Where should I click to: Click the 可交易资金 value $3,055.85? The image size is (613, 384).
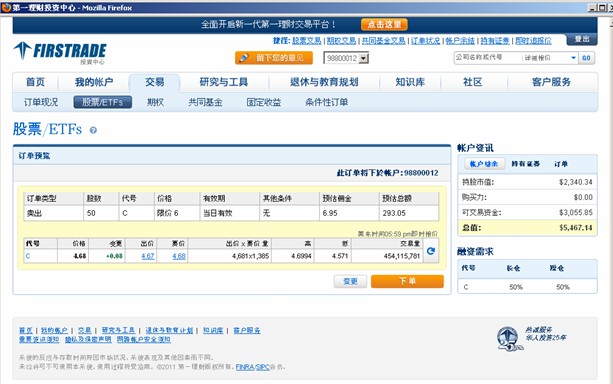point(576,213)
